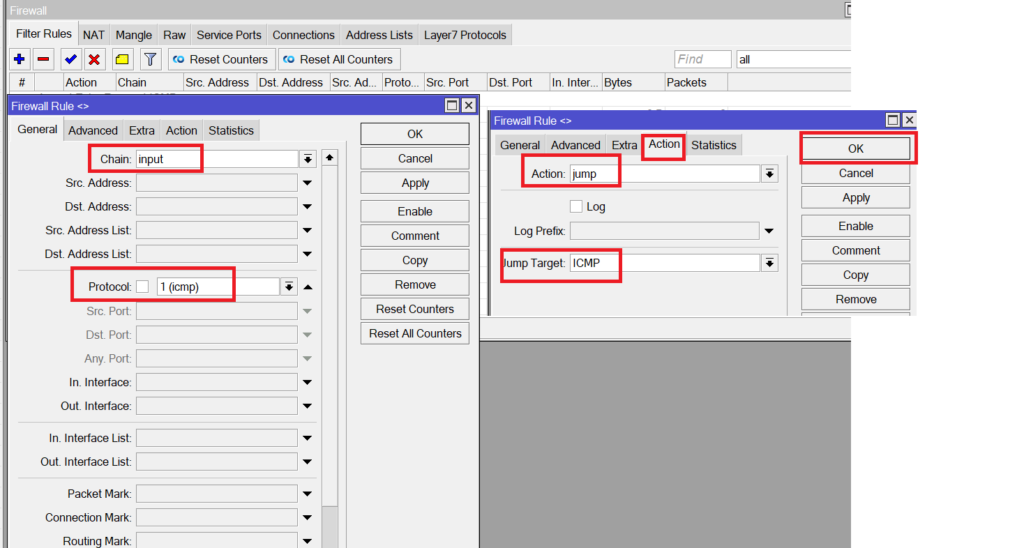Open filter using funnel toolbar icon
Screen dimensions: 1024x548
pyautogui.click(x=150, y=59)
